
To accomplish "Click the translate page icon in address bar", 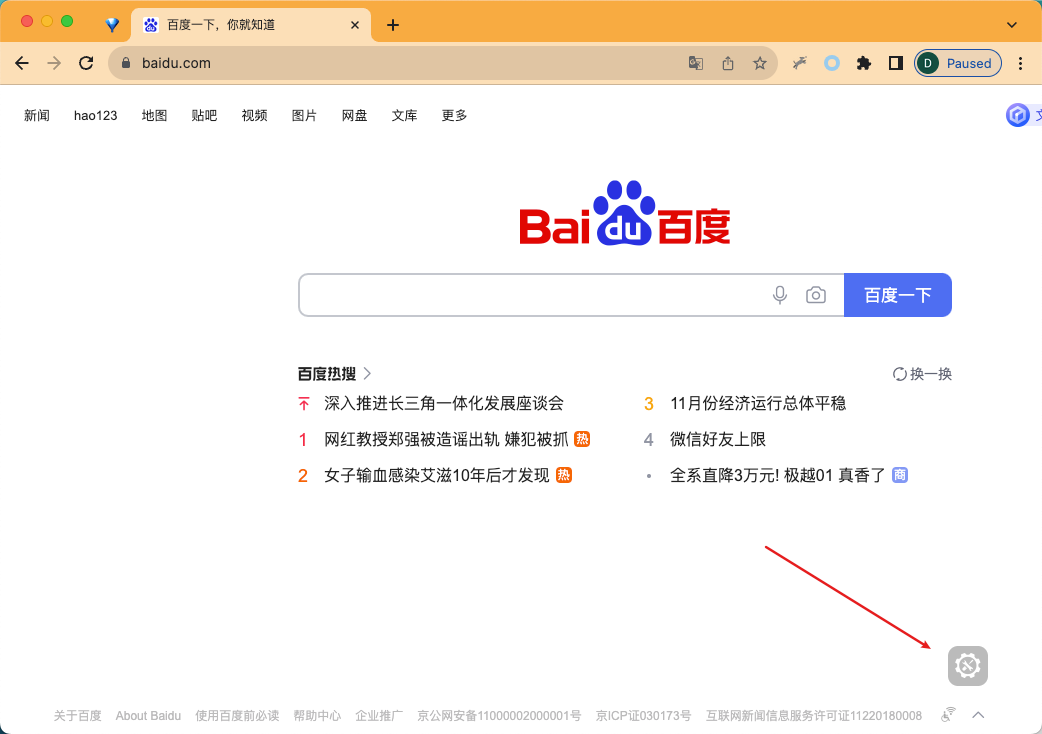I will tap(696, 63).
